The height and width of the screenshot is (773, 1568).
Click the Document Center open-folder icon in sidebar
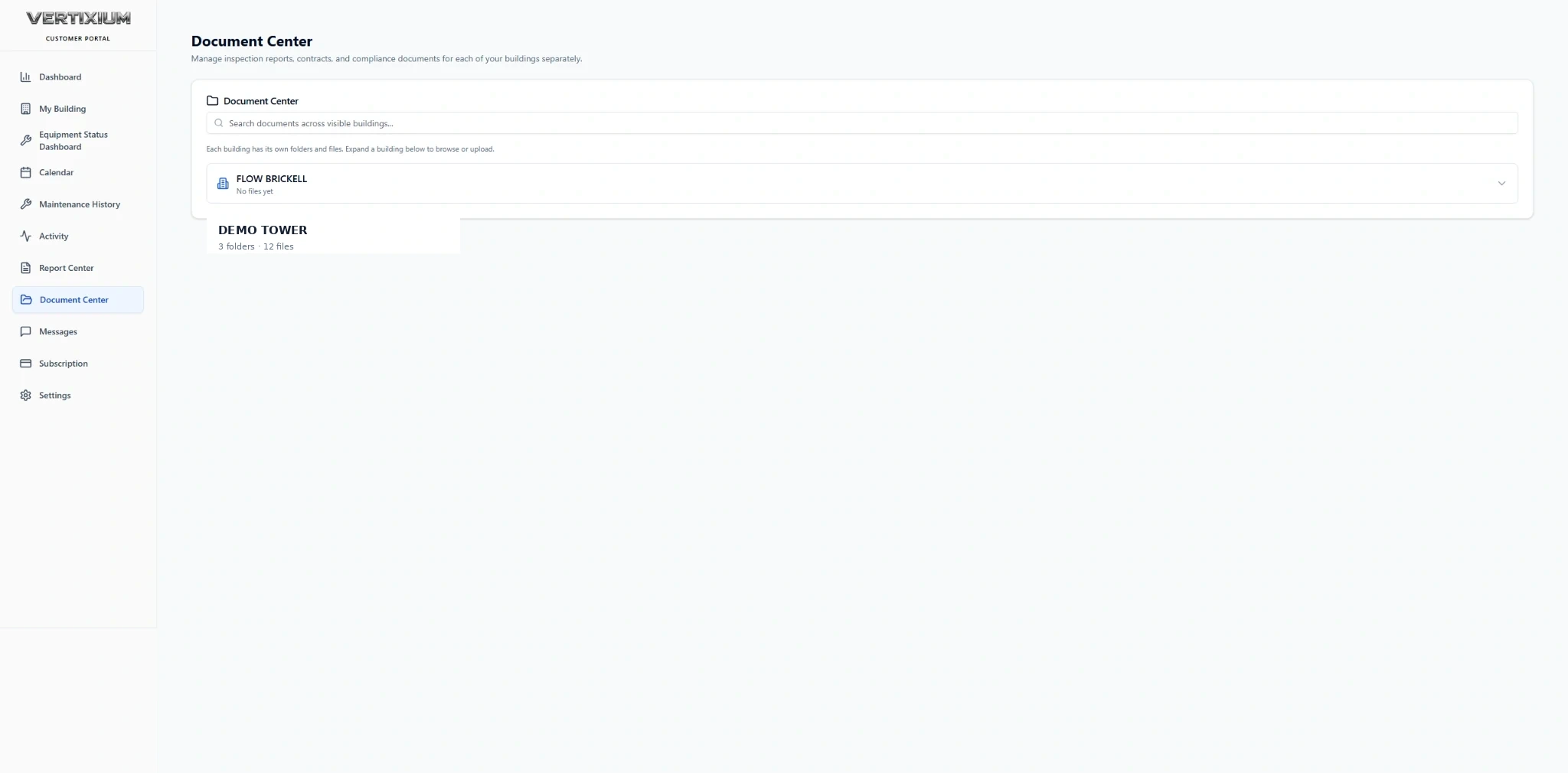[26, 300]
